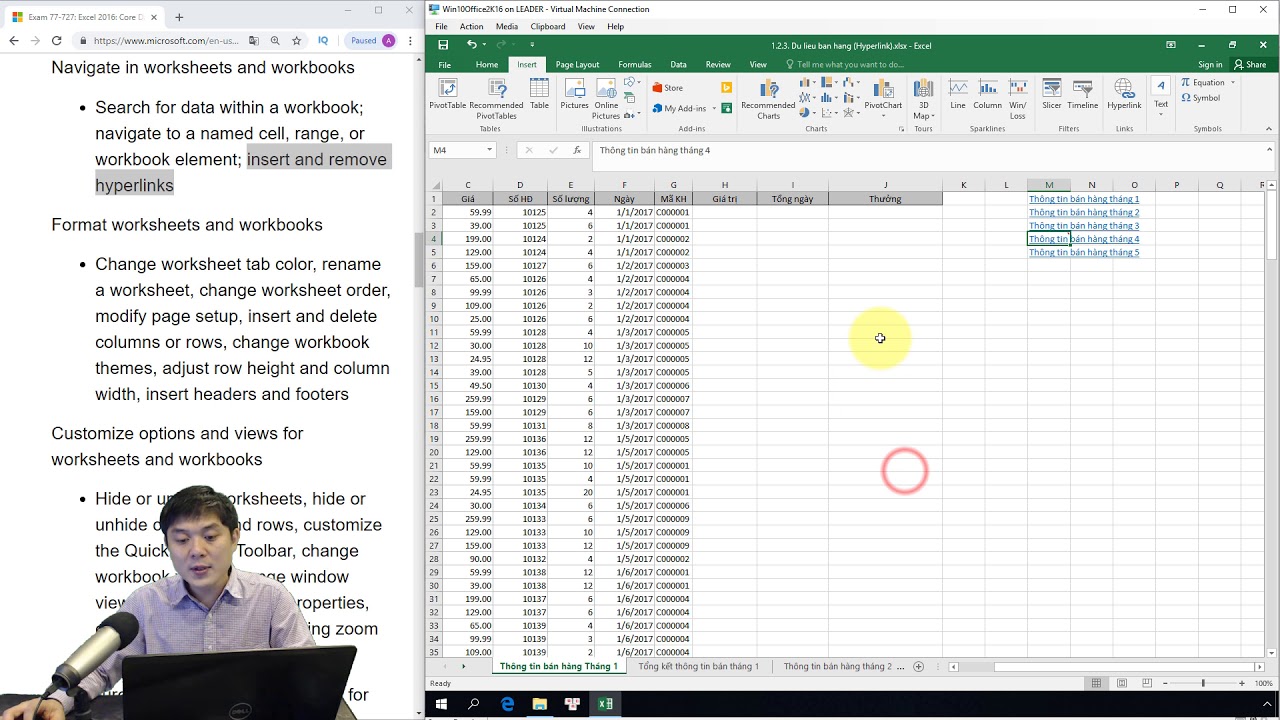Click the Hyperlink button in Links group
Viewport: 1280px width, 720px height.
click(x=1124, y=94)
